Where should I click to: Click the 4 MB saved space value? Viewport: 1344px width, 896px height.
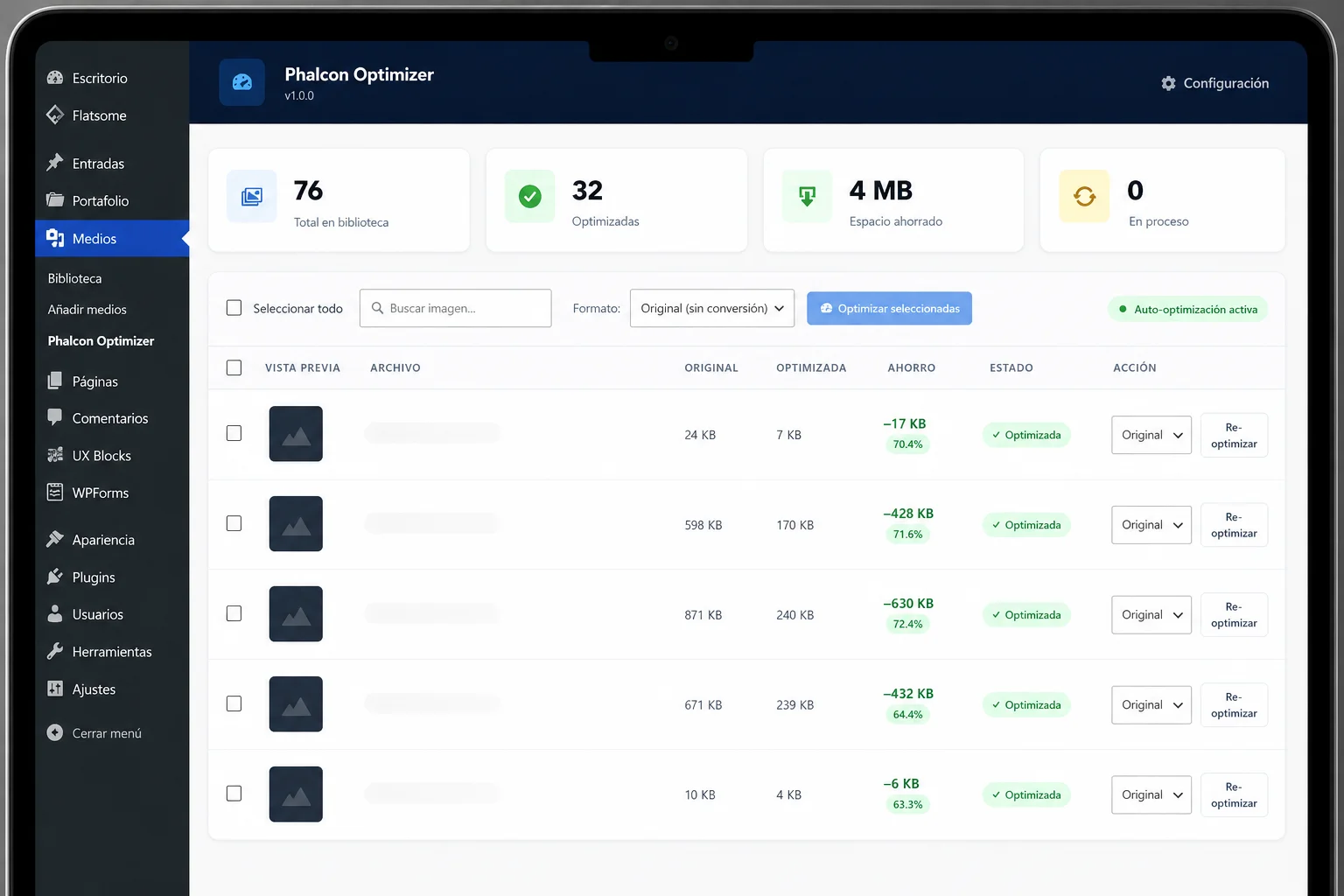tap(880, 190)
